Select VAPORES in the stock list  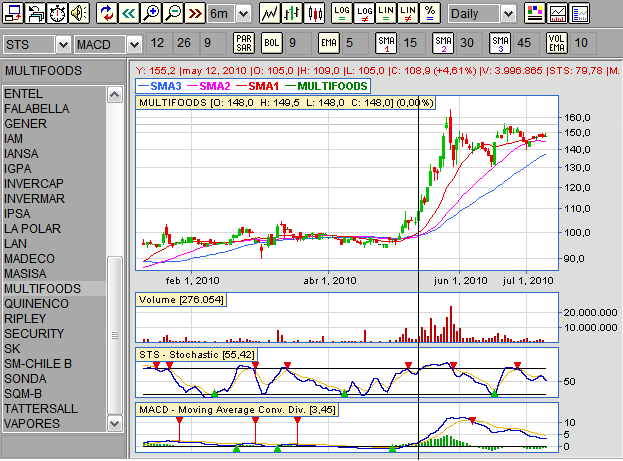point(54,424)
